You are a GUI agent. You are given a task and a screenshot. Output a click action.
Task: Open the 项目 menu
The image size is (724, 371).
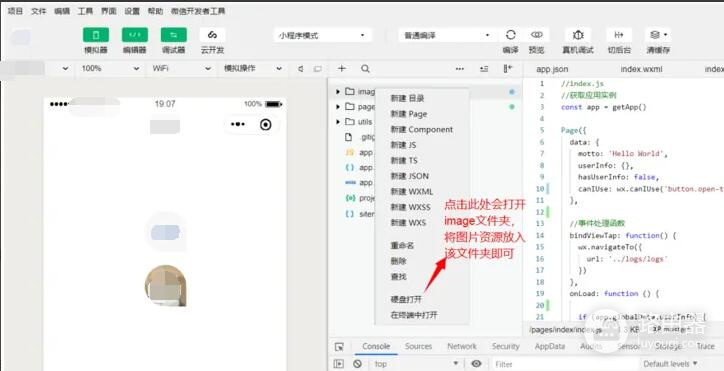tap(15, 11)
